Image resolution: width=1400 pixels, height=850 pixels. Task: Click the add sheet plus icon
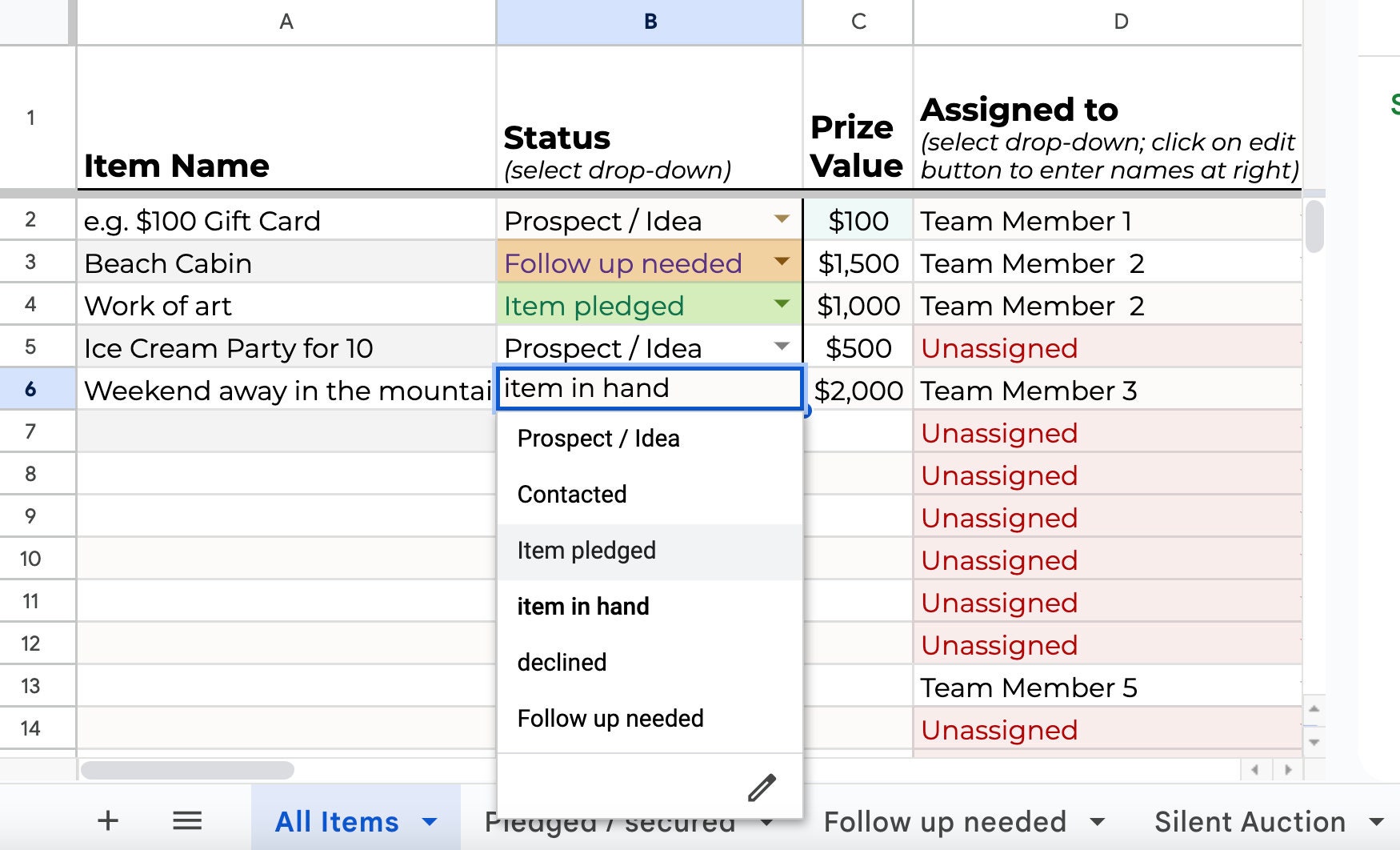pos(108,820)
